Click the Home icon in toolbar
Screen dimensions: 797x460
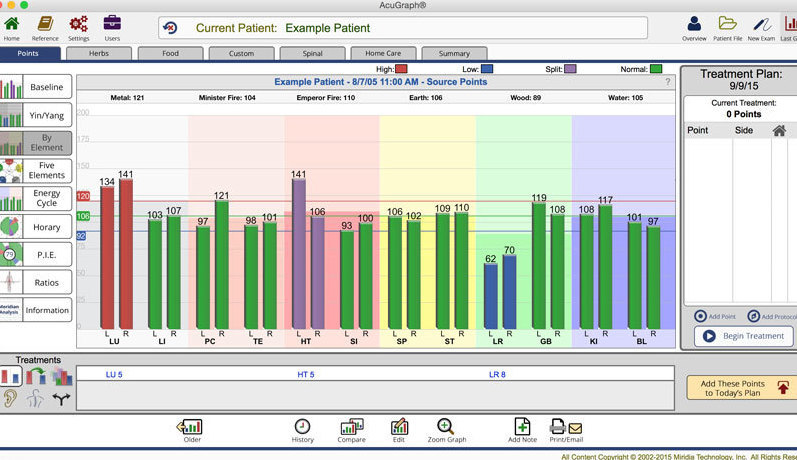click(12, 24)
